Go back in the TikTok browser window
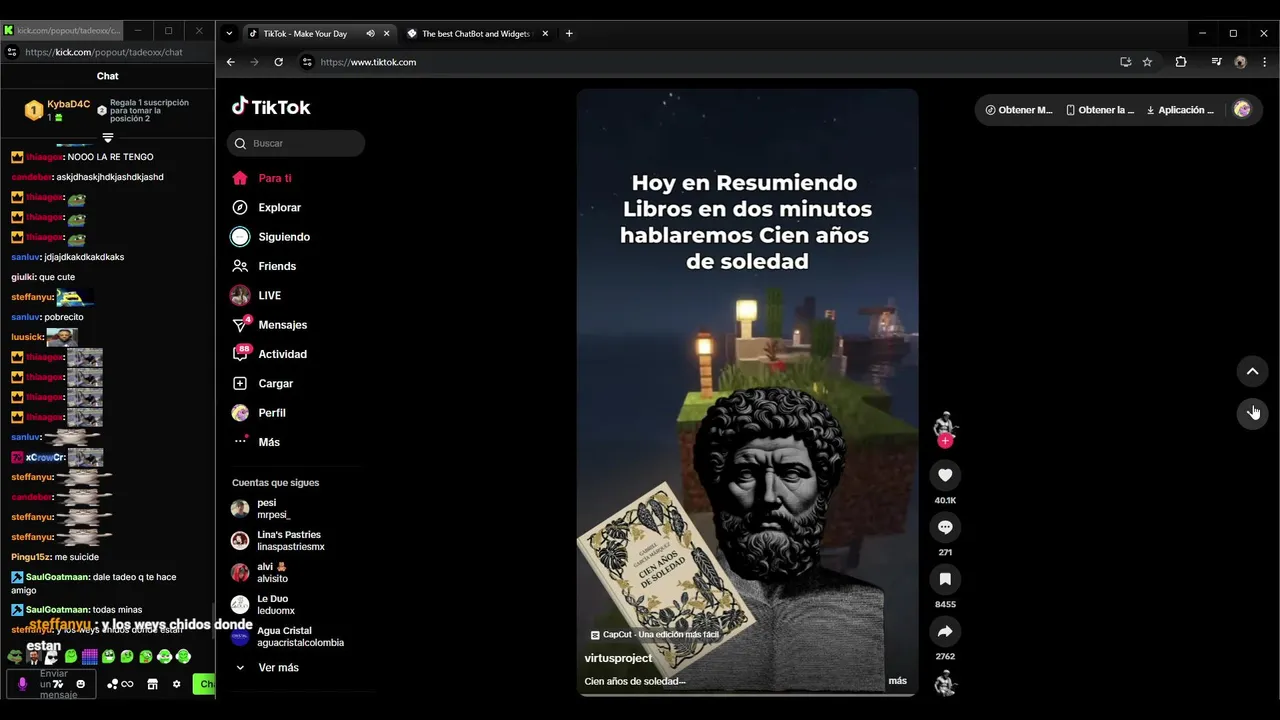Viewport: 1280px width, 720px height. tap(230, 62)
